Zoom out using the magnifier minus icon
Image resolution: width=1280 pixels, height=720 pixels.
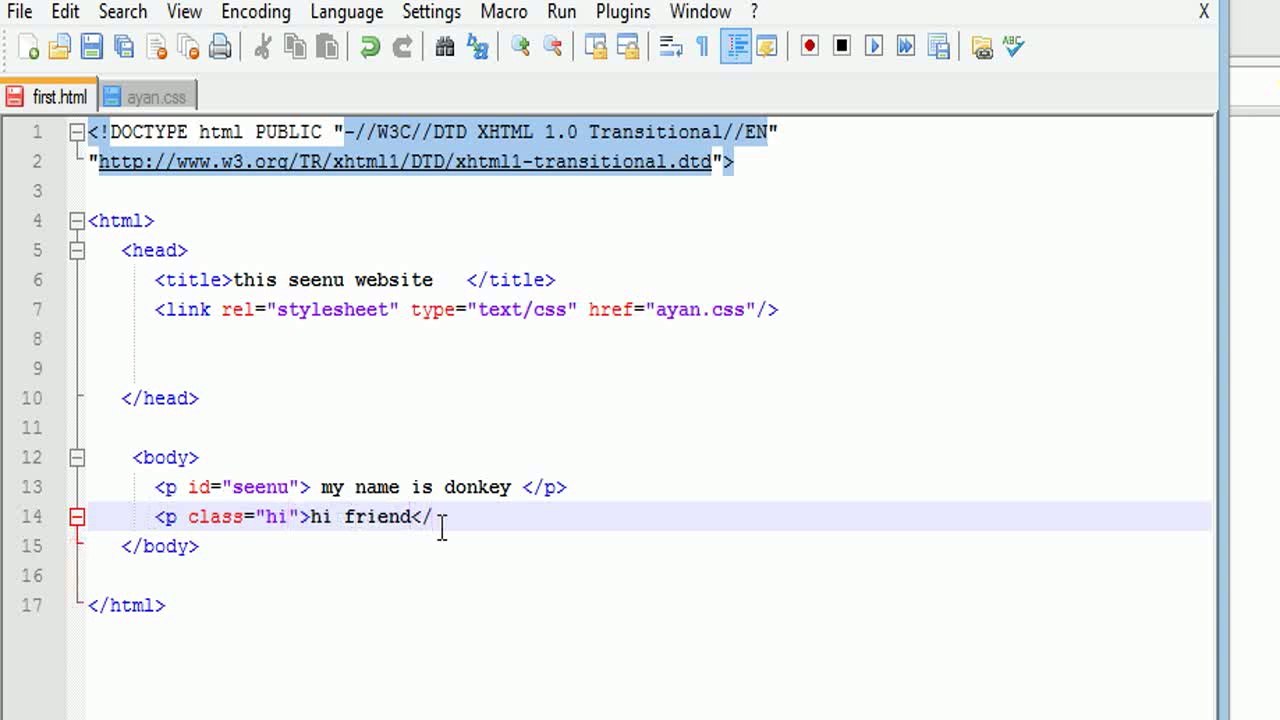[552, 47]
